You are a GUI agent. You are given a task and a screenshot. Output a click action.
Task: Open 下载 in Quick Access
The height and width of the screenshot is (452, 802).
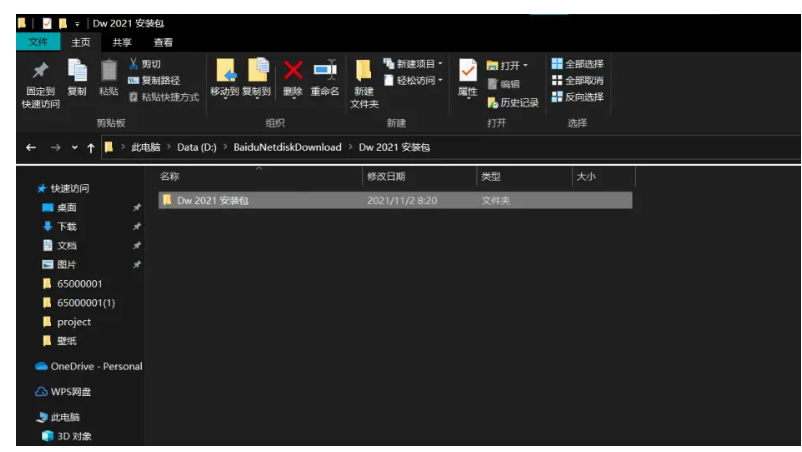[x=59, y=226]
